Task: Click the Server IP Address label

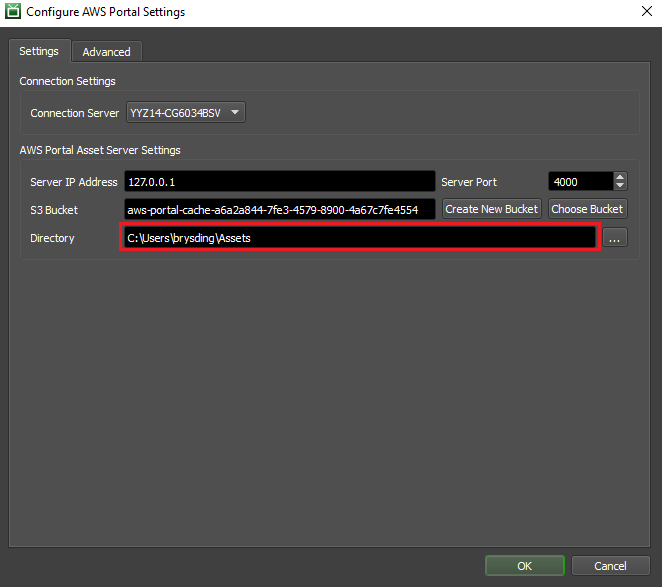Action: tap(74, 182)
